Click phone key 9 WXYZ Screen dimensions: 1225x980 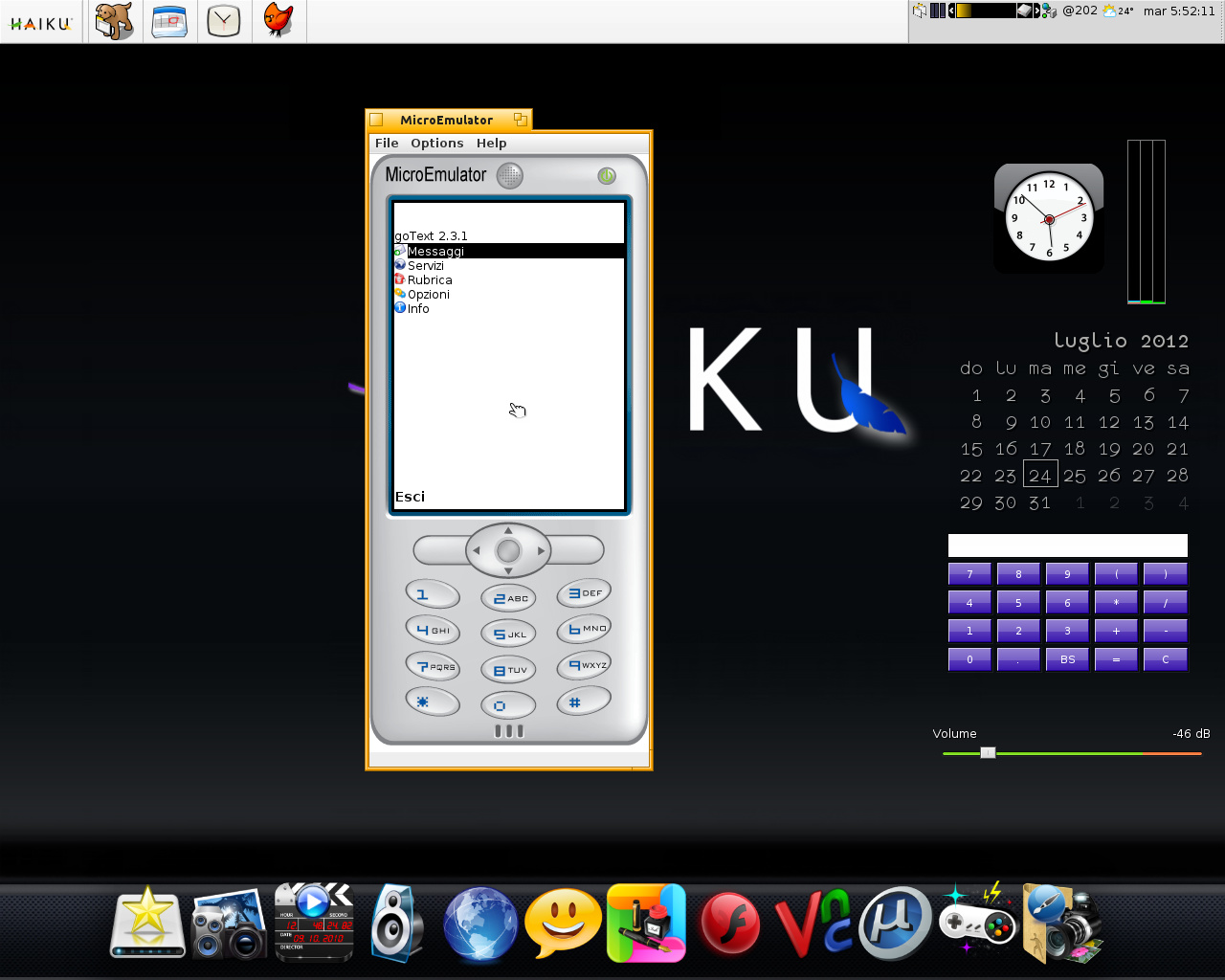pyautogui.click(x=584, y=664)
